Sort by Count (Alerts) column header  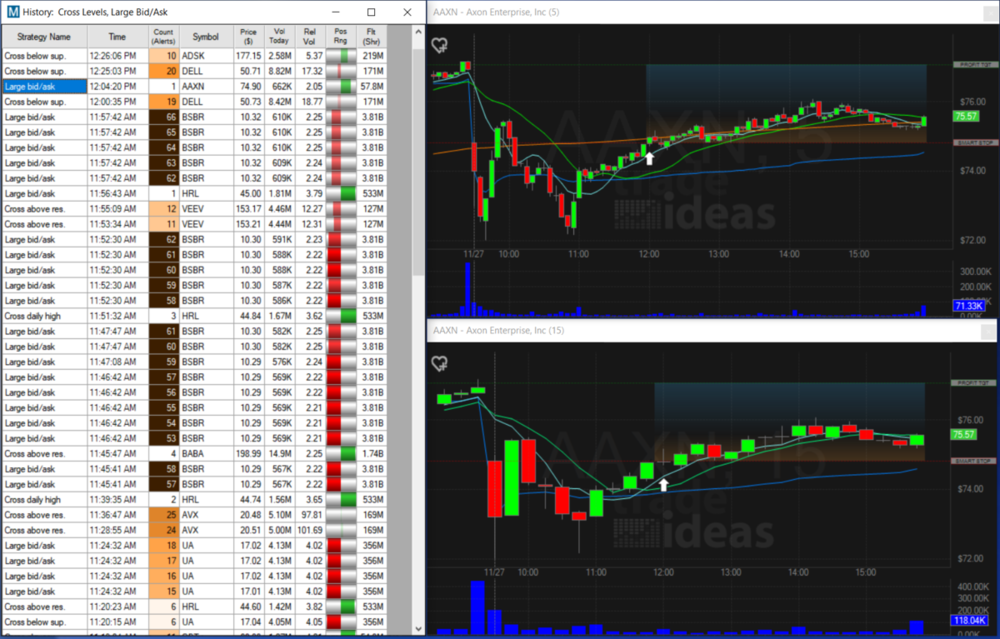[163, 37]
